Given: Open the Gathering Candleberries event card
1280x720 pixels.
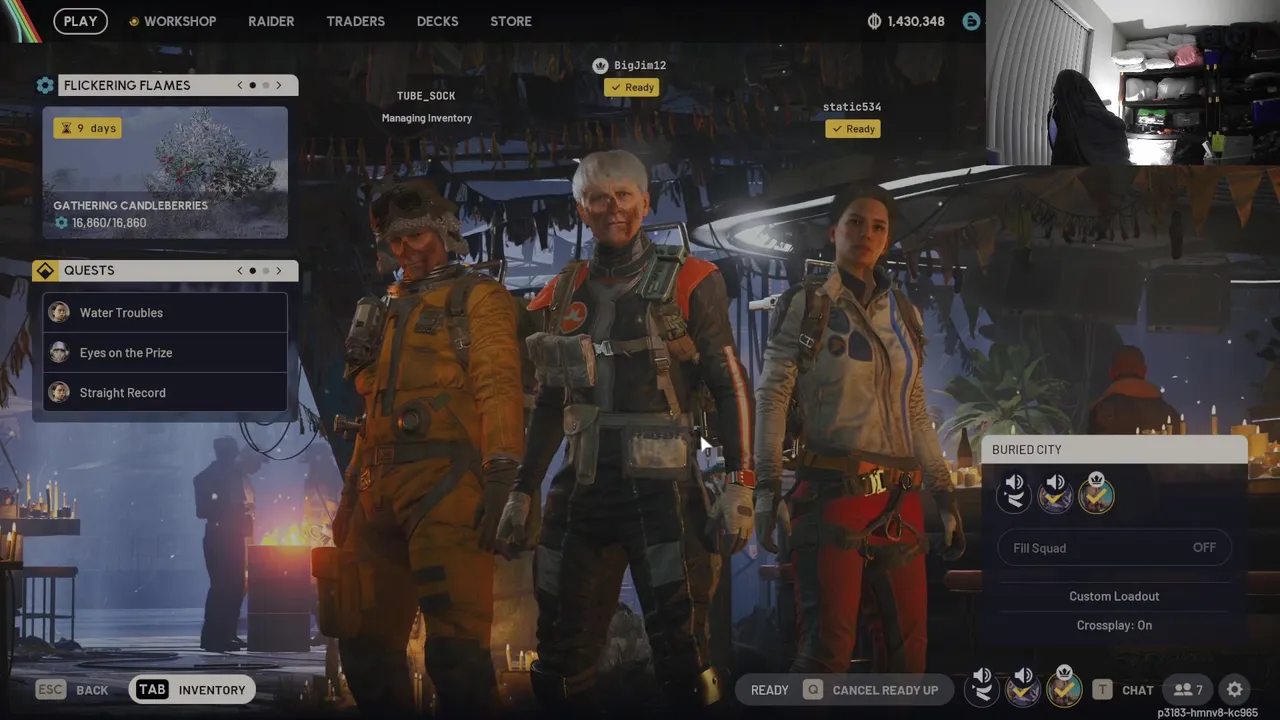Looking at the screenshot, I should tap(165, 172).
